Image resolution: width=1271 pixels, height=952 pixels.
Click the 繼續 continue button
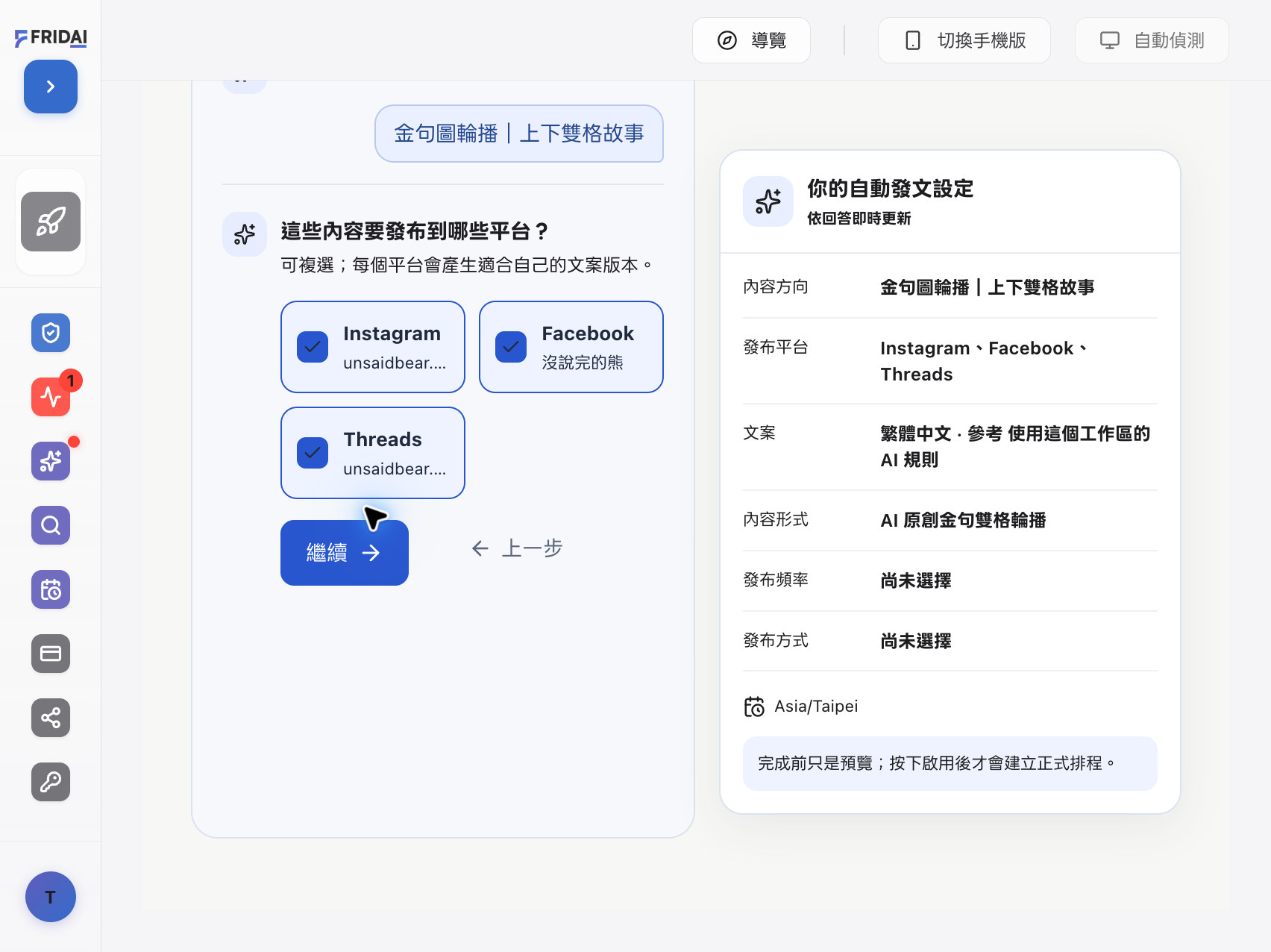coord(345,553)
